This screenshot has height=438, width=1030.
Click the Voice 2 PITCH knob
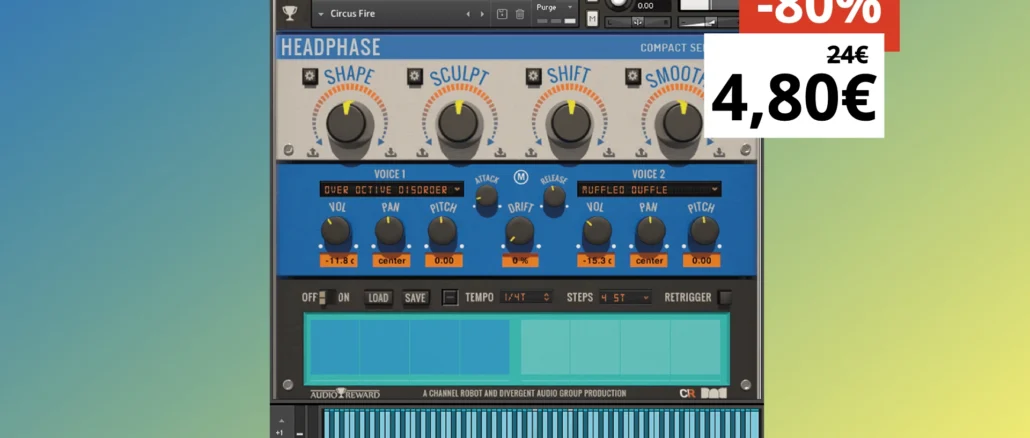tap(704, 232)
